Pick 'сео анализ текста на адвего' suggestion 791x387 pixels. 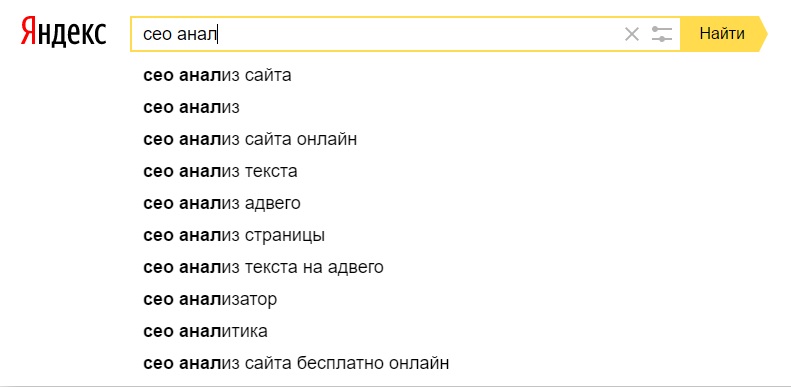263,267
